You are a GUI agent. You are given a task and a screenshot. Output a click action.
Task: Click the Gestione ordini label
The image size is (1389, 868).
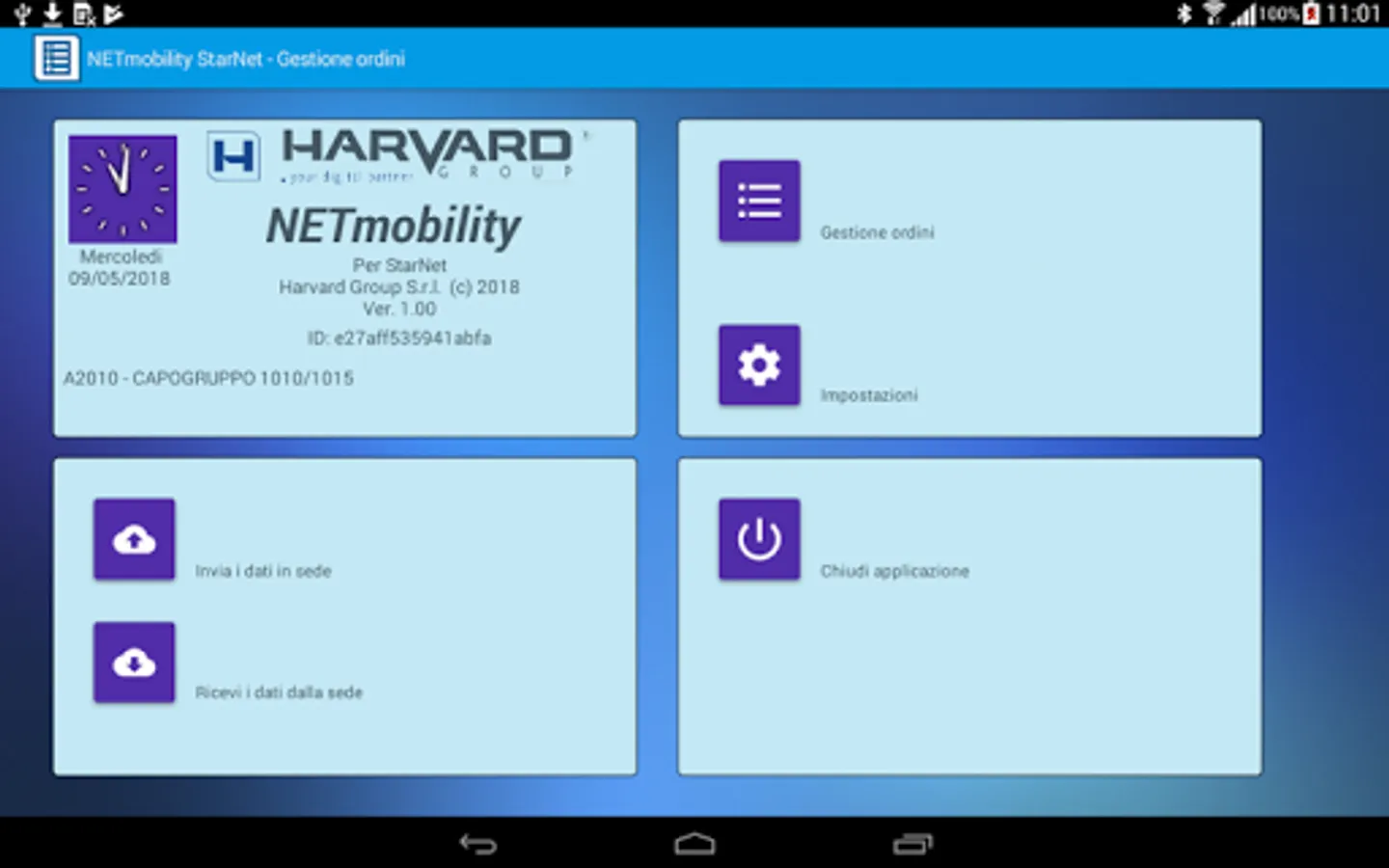click(877, 232)
